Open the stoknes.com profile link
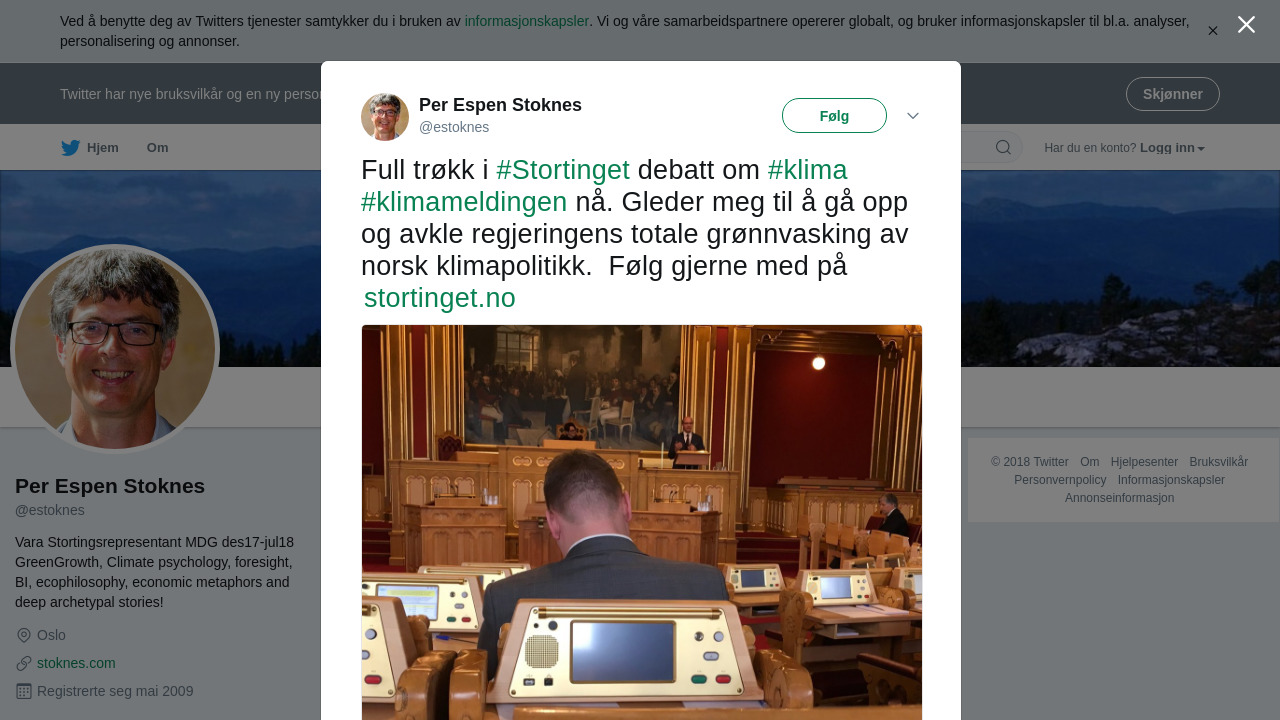Screen dimensions: 1280x720 [76, 663]
